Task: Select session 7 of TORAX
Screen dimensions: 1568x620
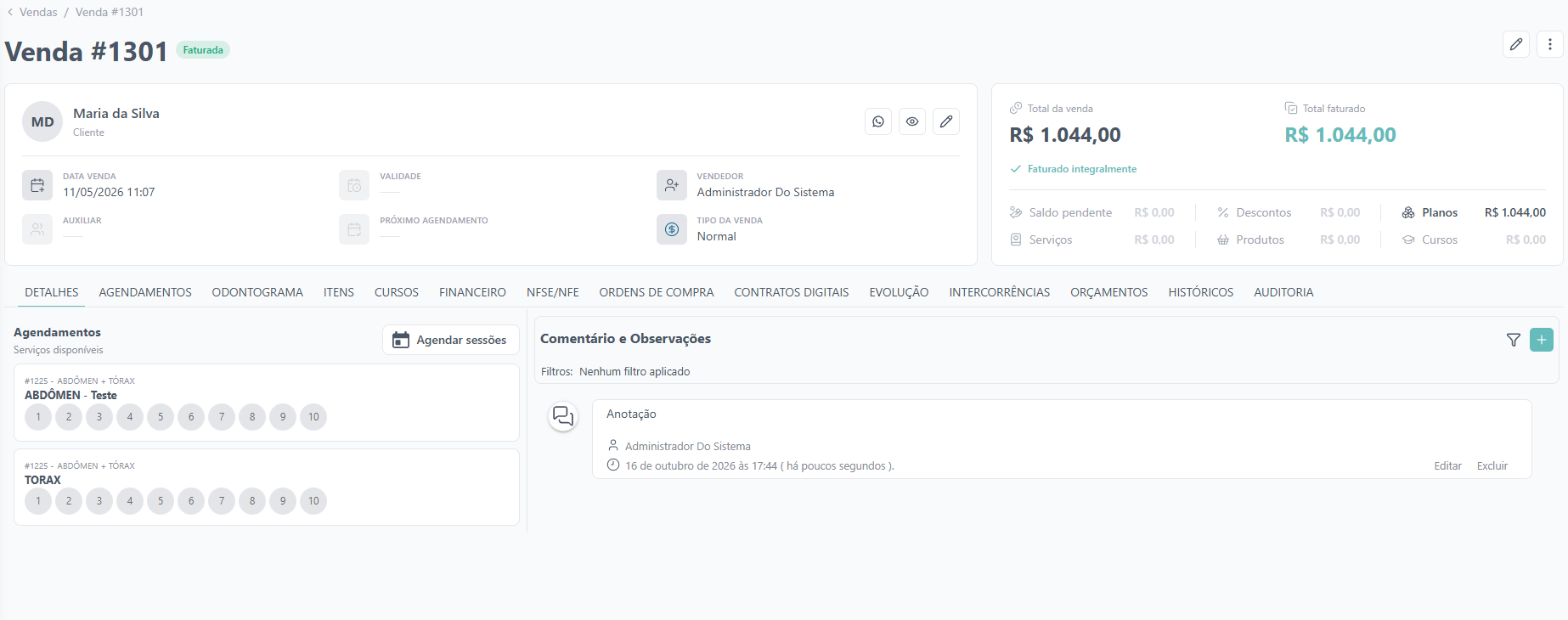Action: [x=222, y=501]
